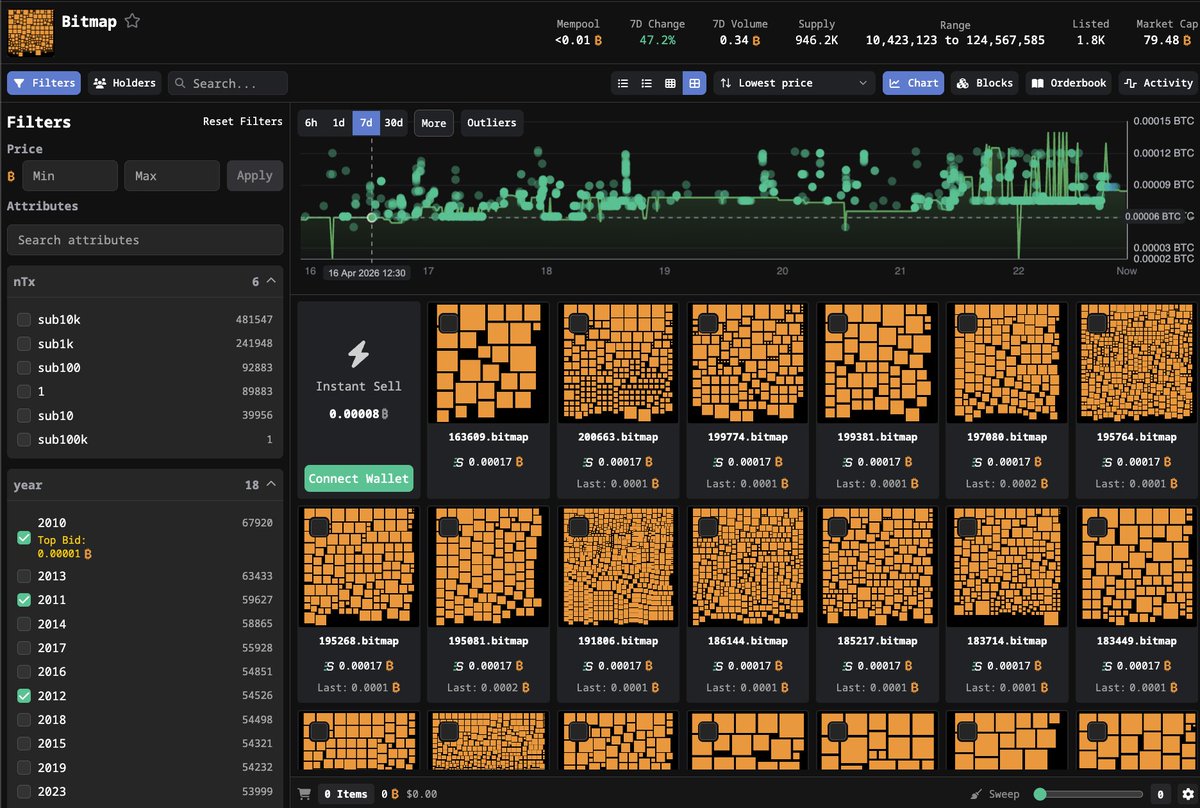Select the 30d chart range
The width and height of the screenshot is (1200, 808).
tap(394, 123)
